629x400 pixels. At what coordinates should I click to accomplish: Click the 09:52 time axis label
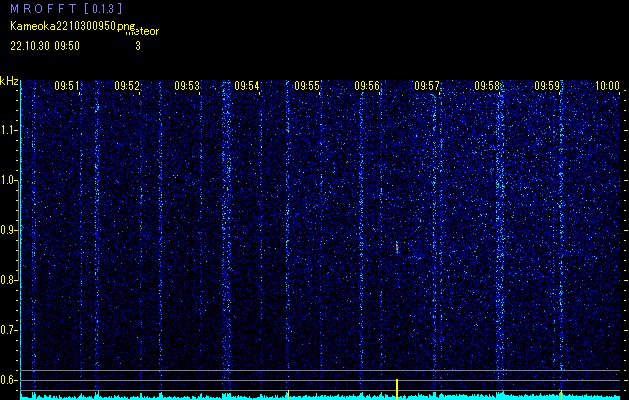127,85
